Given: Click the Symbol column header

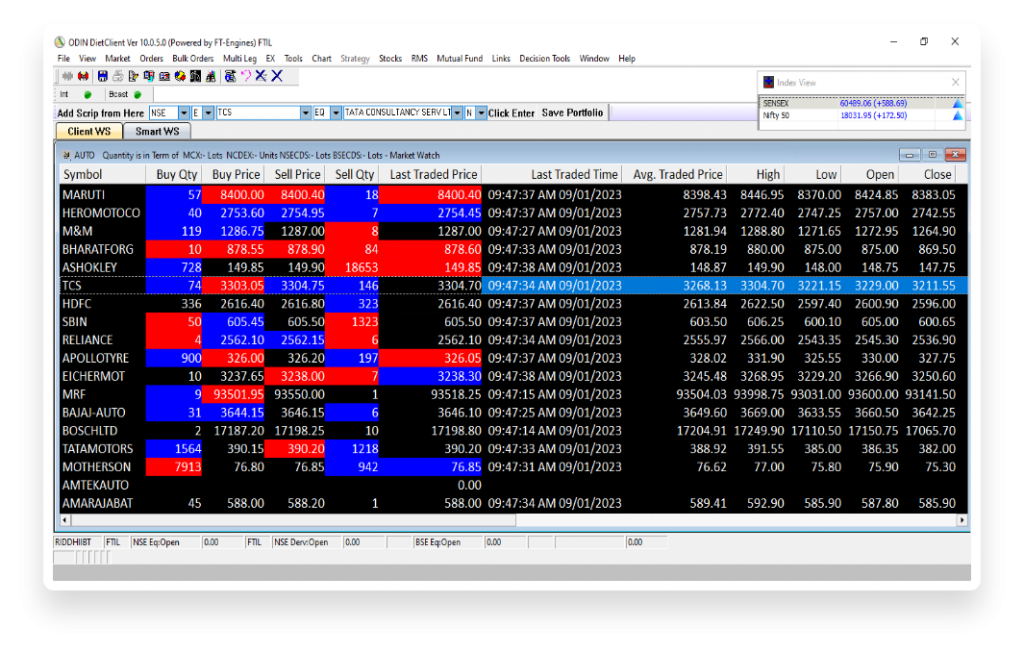Looking at the screenshot, I should [102, 174].
